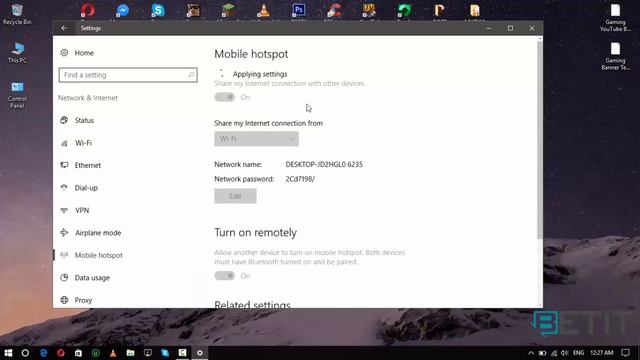Viewport: 640px width, 360px height.
Task: Open the Control Panel desktop icon
Action: [17, 95]
